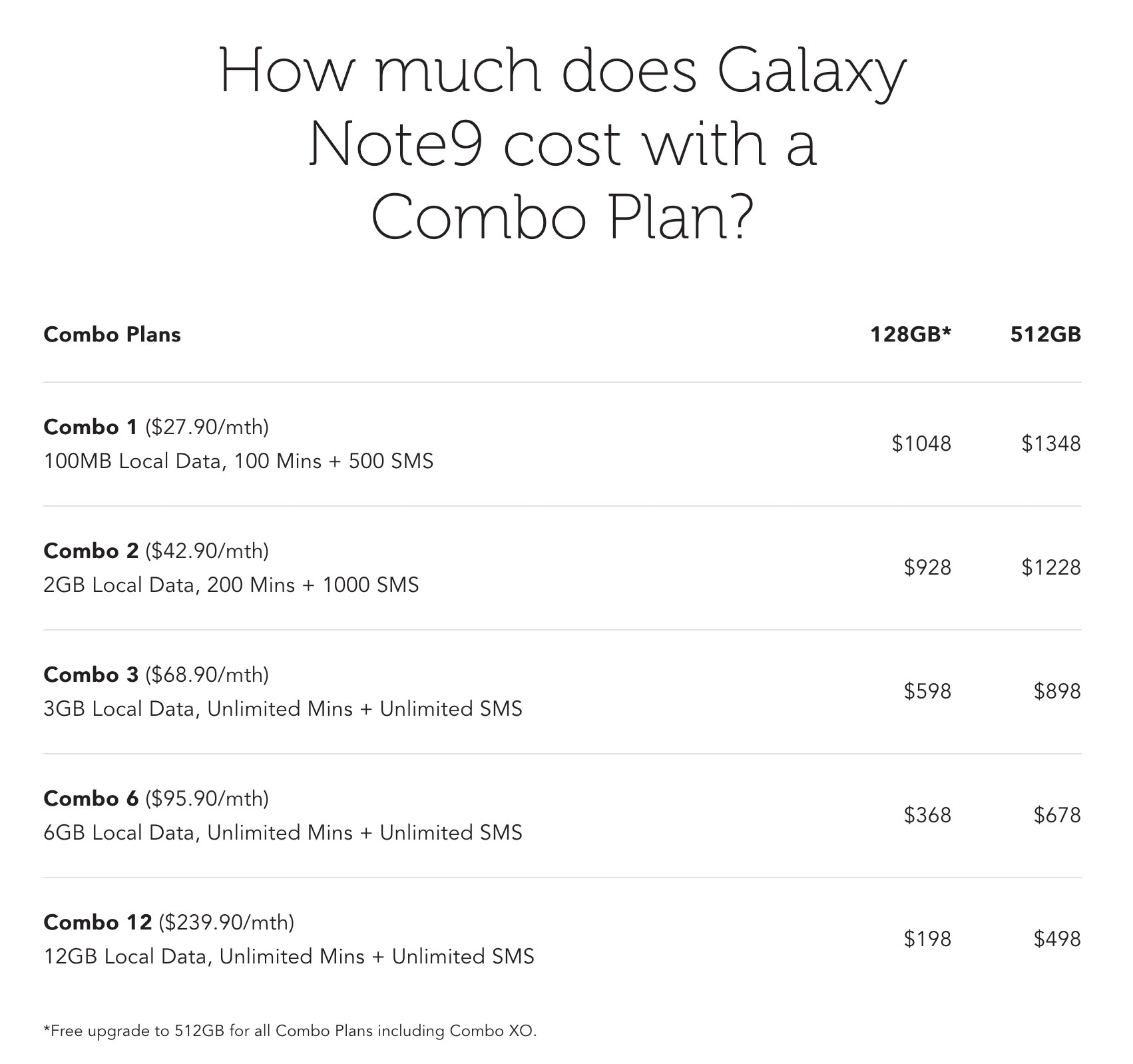Click the "2GB Local Data, 200 Mins" description
This screenshot has width=1133, height=1064.
(x=231, y=585)
